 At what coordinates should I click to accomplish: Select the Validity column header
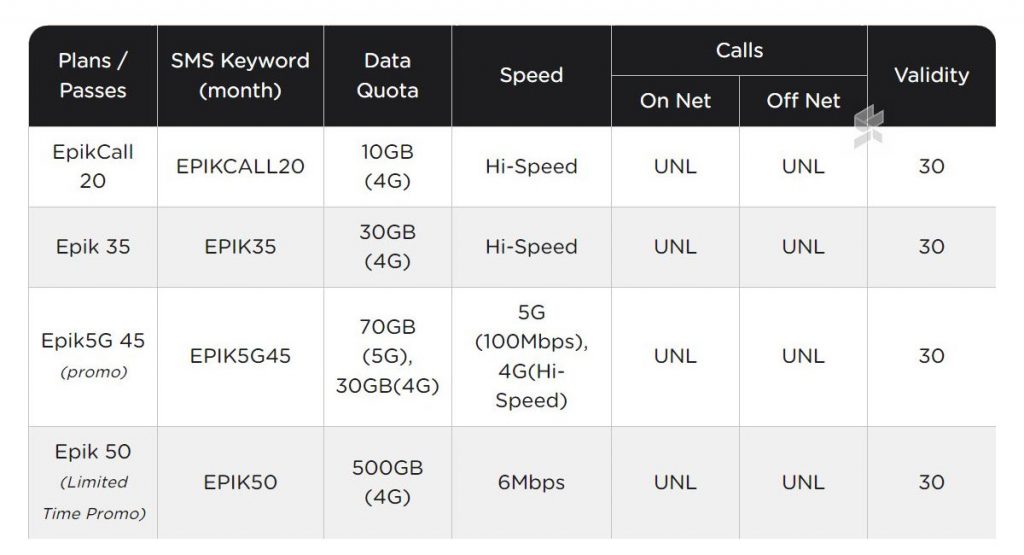(x=931, y=76)
